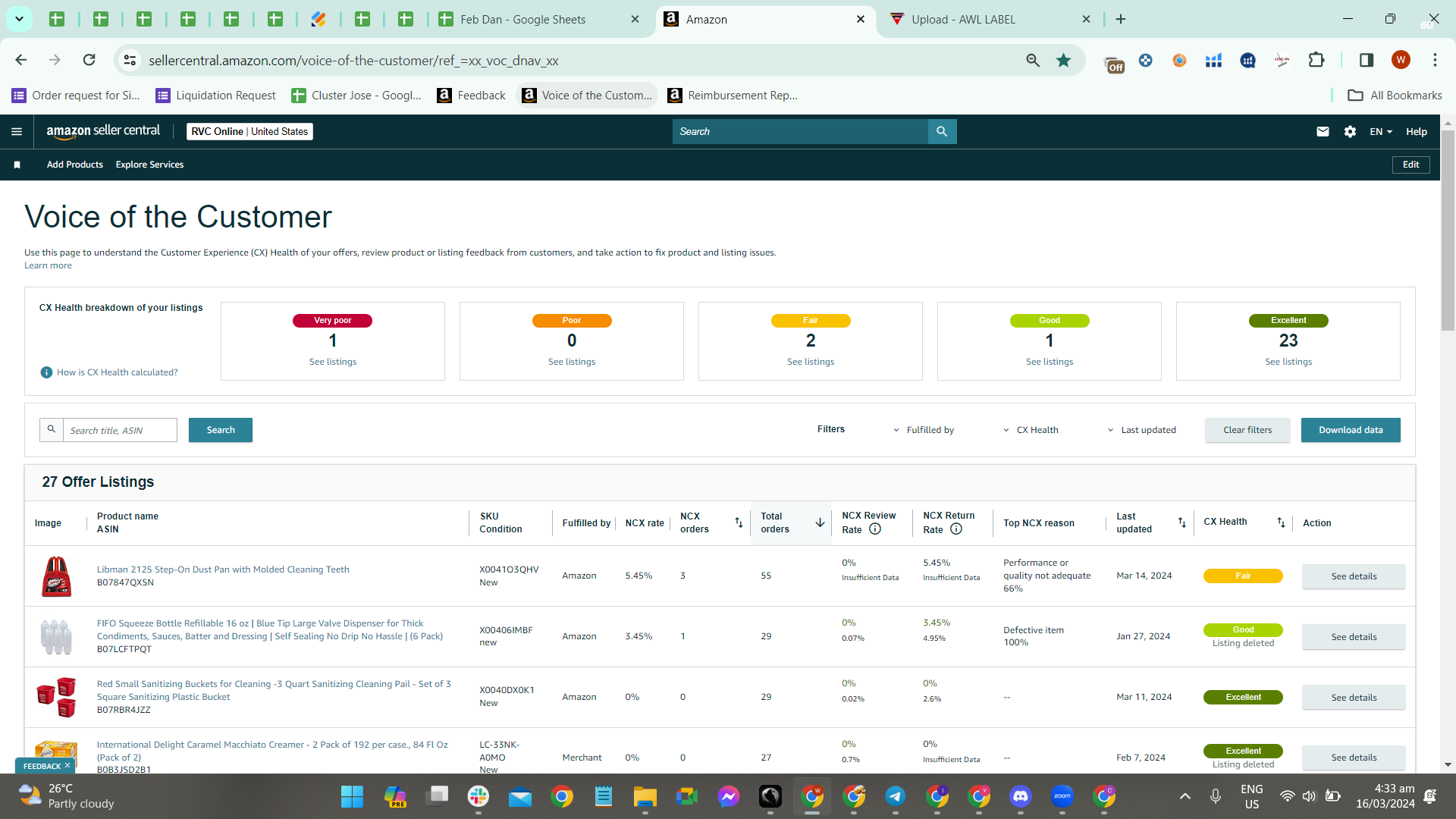Screen dimensions: 1456x819
Task: Open the messages envelope icon
Action: pyautogui.click(x=1323, y=132)
